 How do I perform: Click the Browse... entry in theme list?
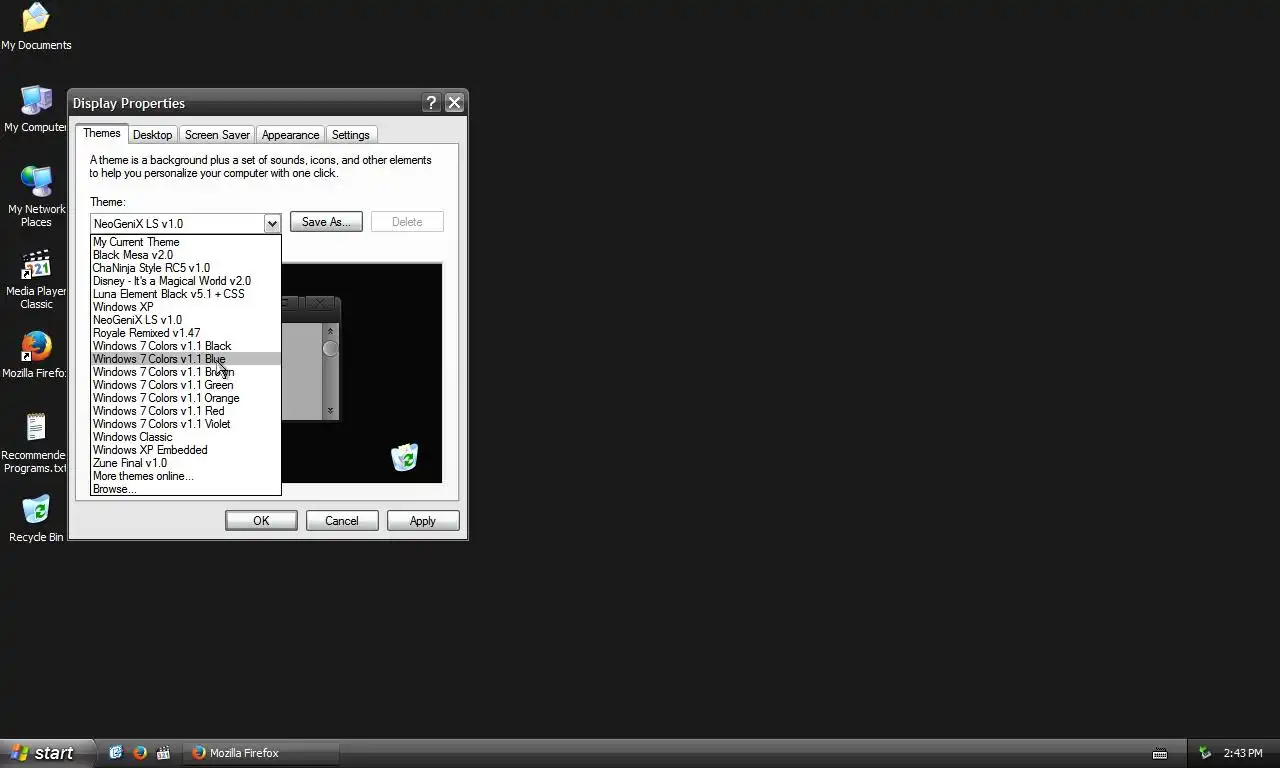pyautogui.click(x=186, y=489)
